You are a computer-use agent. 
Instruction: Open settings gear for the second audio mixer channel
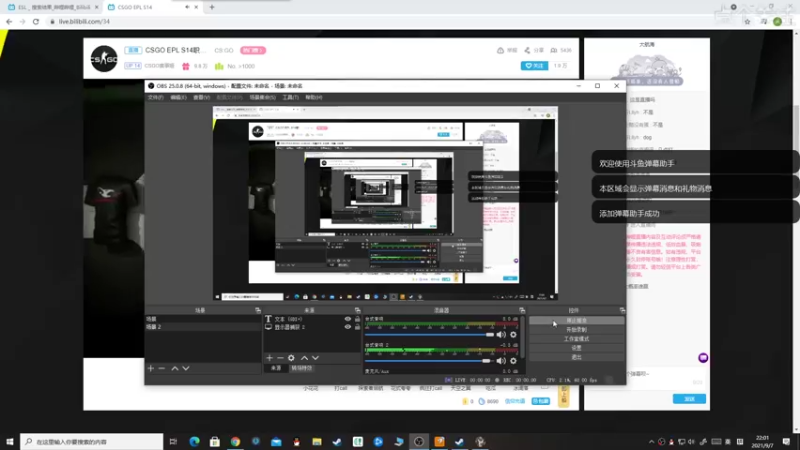(x=513, y=361)
